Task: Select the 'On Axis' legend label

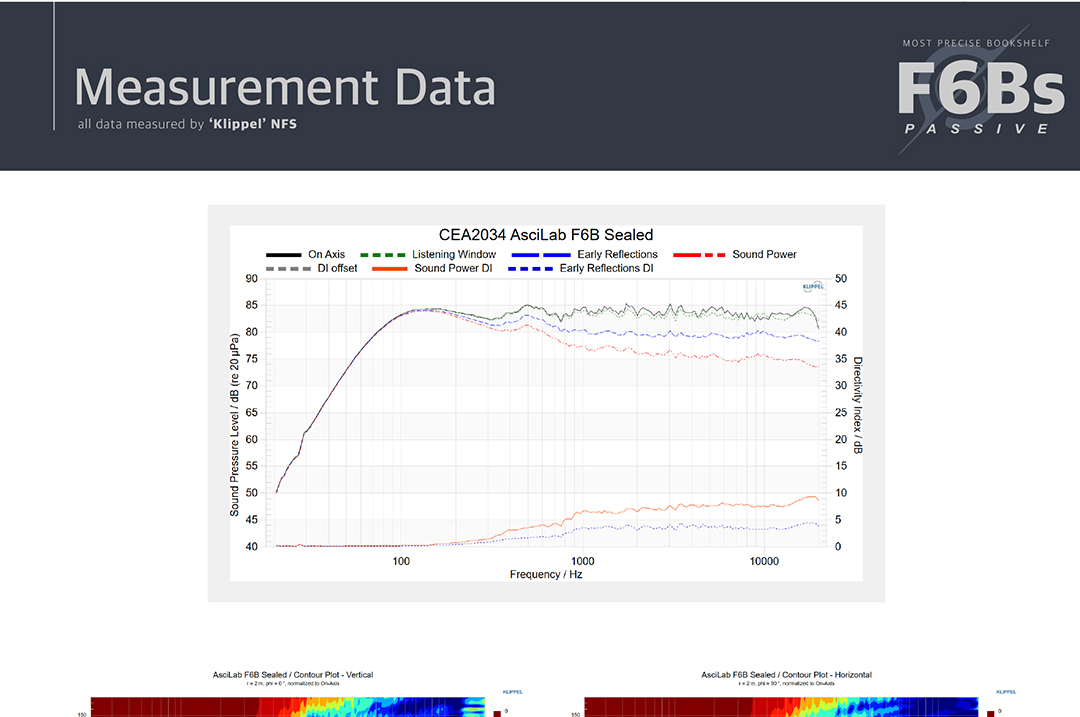Action: click(x=326, y=255)
